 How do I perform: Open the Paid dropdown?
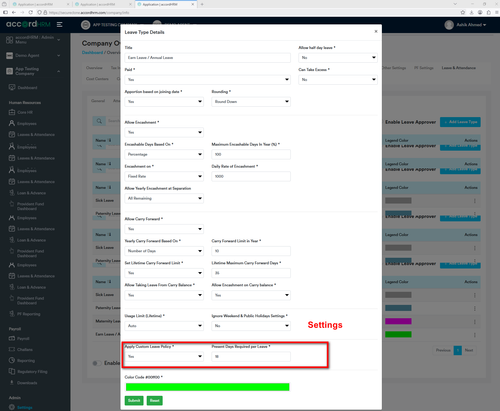point(207,80)
